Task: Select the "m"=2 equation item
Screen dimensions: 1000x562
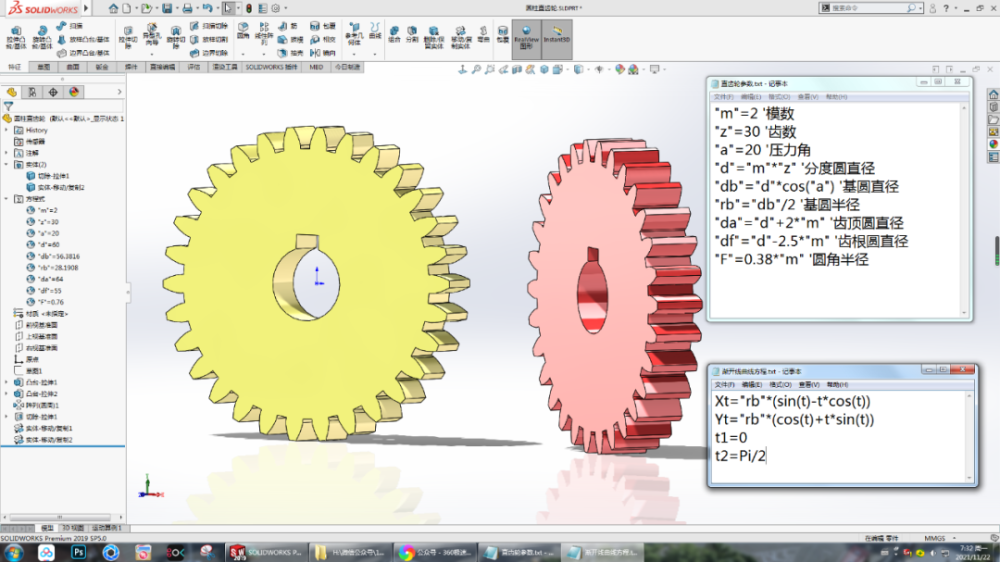Action: [x=42, y=211]
